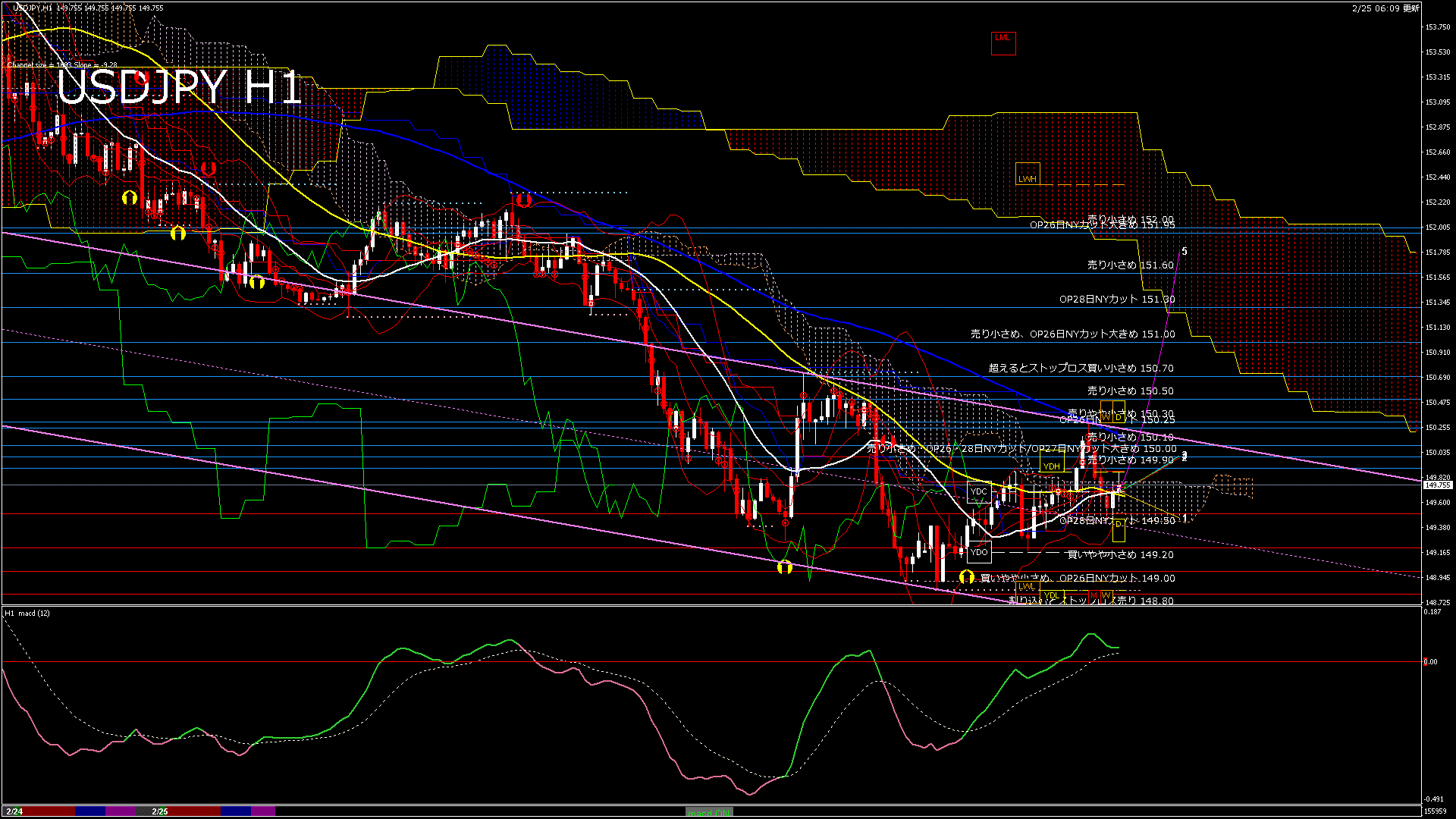Select the 買いやや小さめ 149.20 label
This screenshot has height=819, width=1456.
click(x=1120, y=554)
